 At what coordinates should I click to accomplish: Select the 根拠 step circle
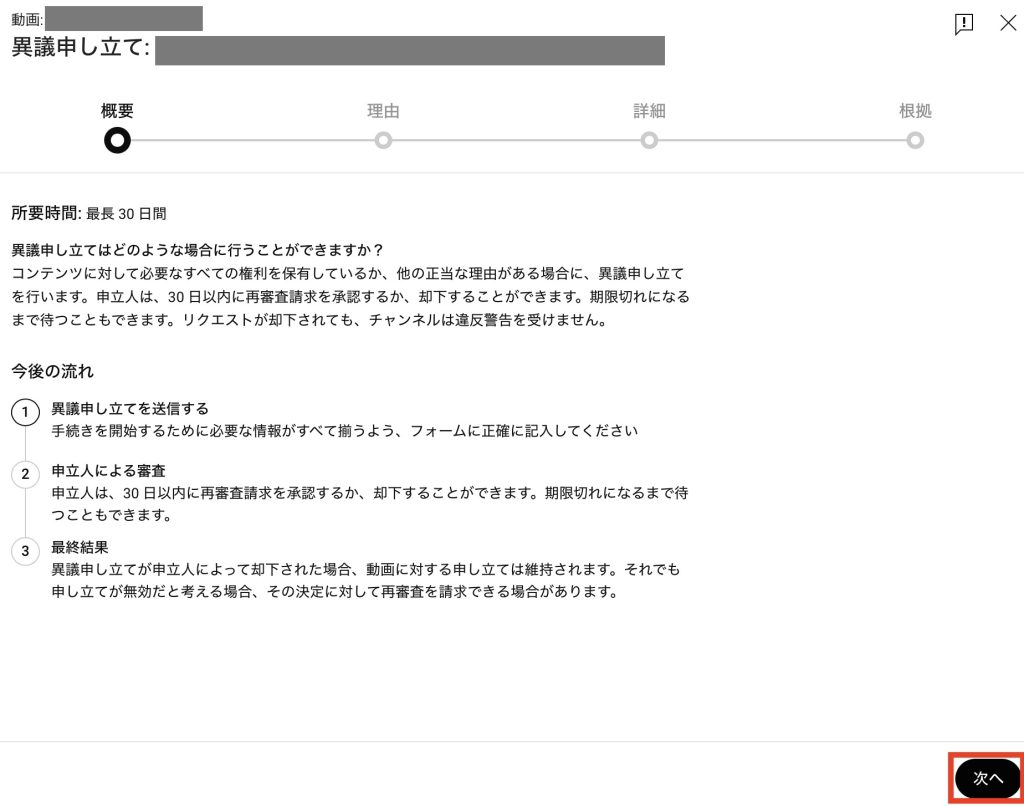click(915, 140)
